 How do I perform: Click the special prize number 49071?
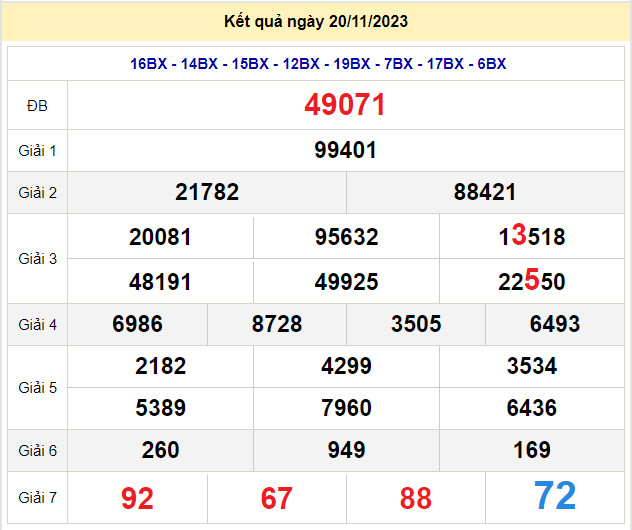coord(345,105)
